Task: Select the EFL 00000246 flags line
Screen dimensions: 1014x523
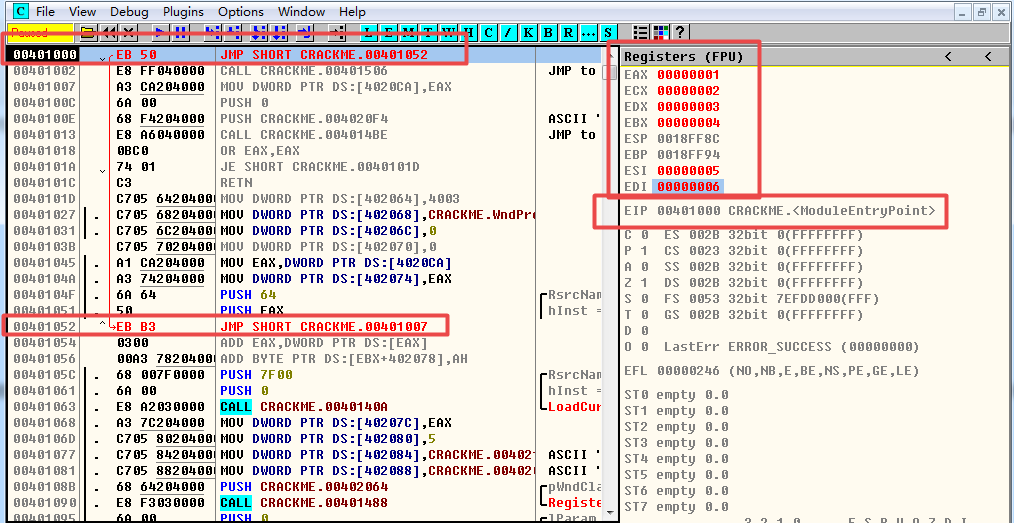Action: click(771, 371)
